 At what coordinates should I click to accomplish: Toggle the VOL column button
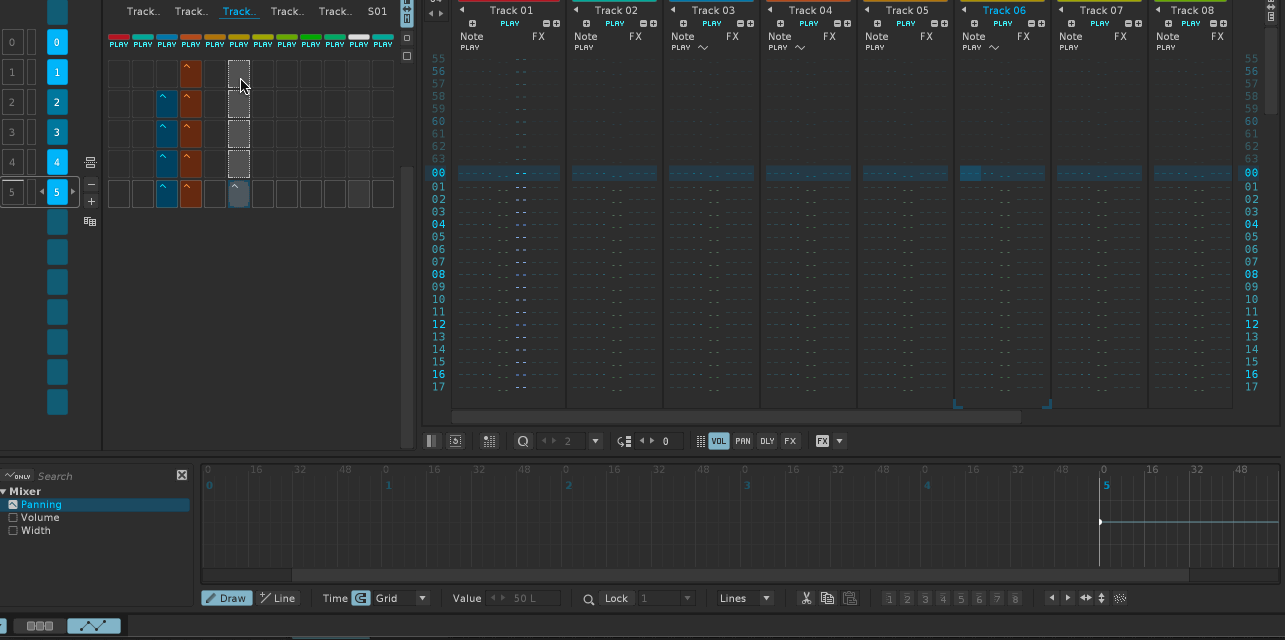click(x=719, y=441)
